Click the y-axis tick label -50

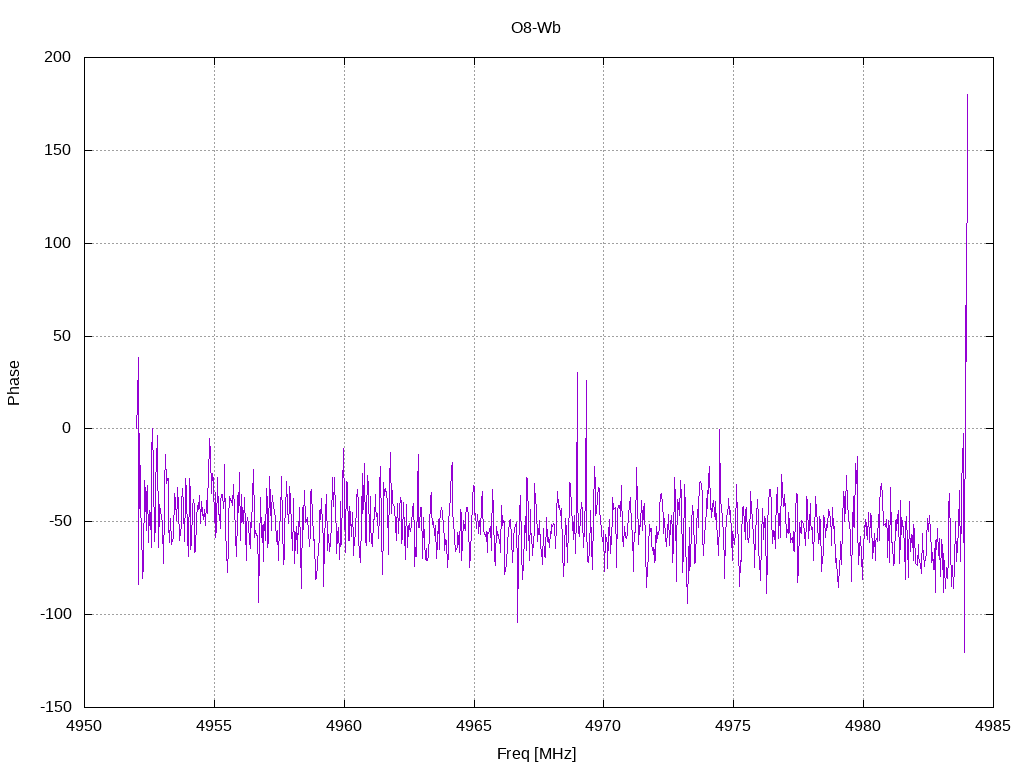pos(60,521)
